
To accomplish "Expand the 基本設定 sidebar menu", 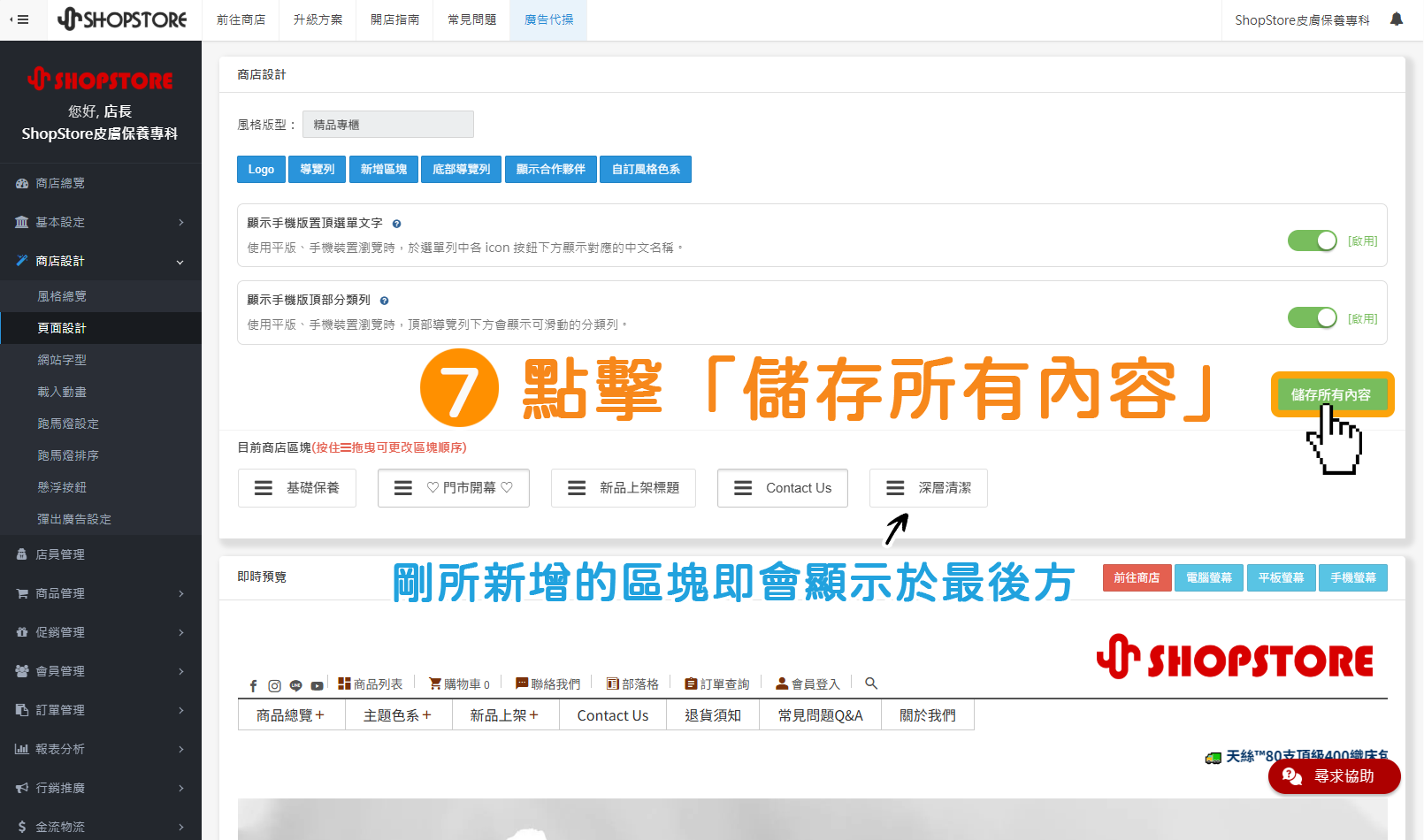I will [101, 222].
